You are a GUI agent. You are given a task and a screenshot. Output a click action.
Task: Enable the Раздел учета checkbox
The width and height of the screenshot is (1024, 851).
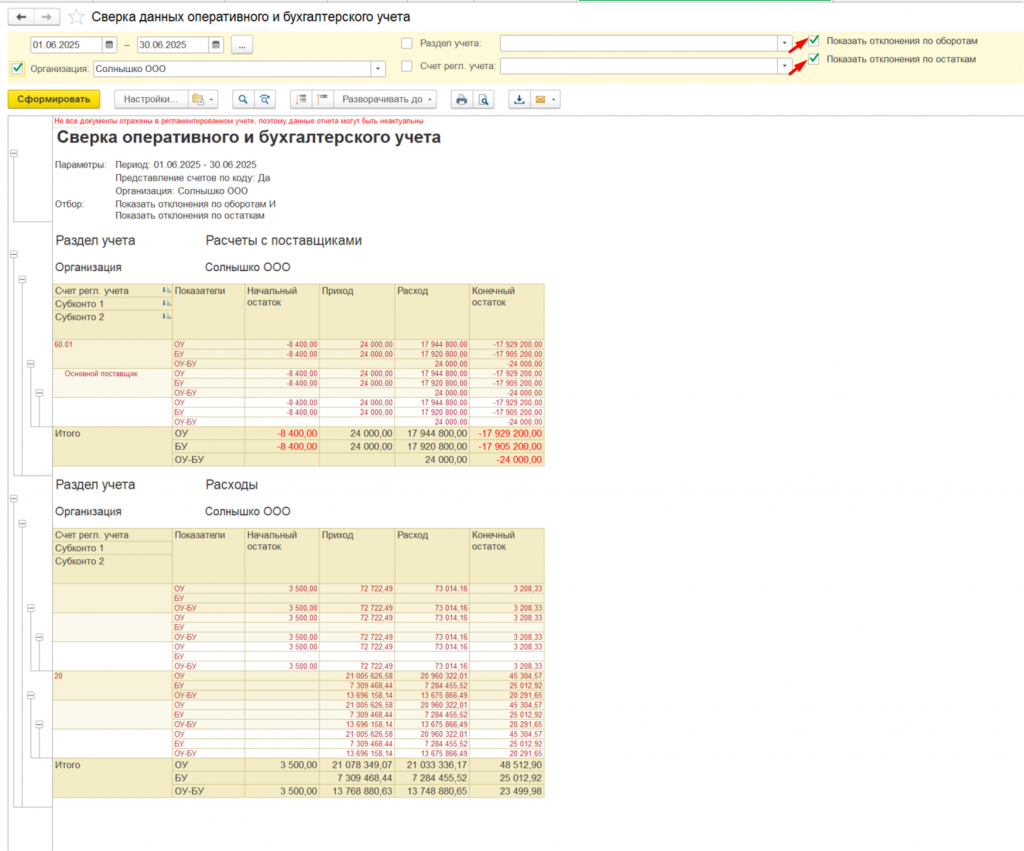[406, 43]
